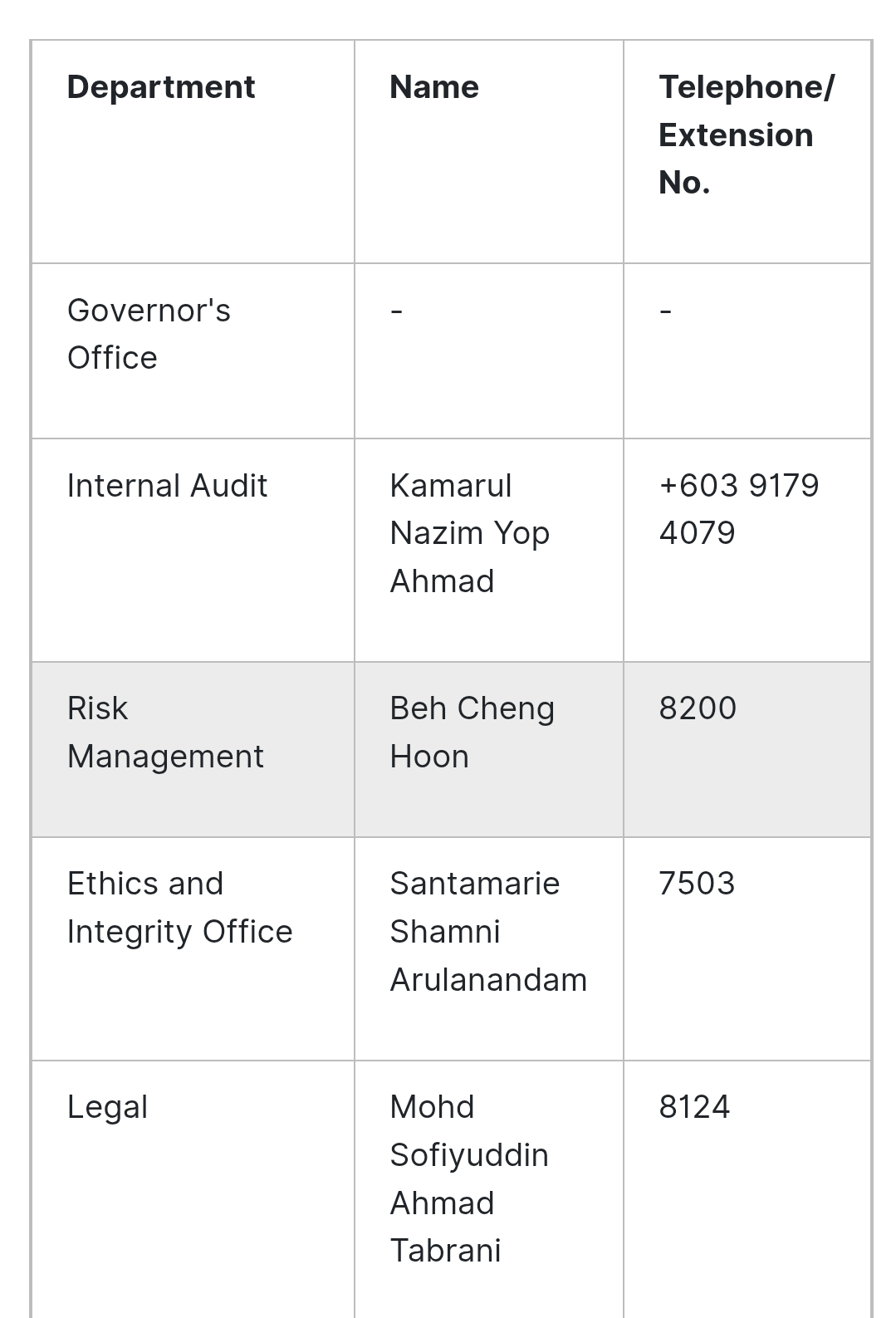The width and height of the screenshot is (896, 1318).
Task: Click the name Mohd Sofiyuddin Ahmad Tabrani
Action: pos(469,1178)
